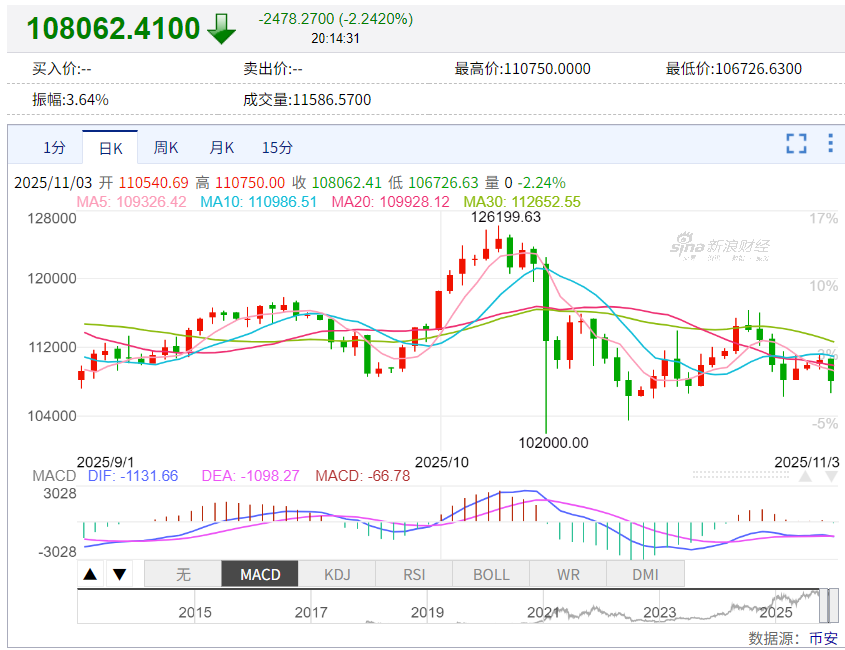Image resolution: width=845 pixels, height=650 pixels.
Task: Click the 2021 area in the overview timeline
Action: tap(544, 612)
